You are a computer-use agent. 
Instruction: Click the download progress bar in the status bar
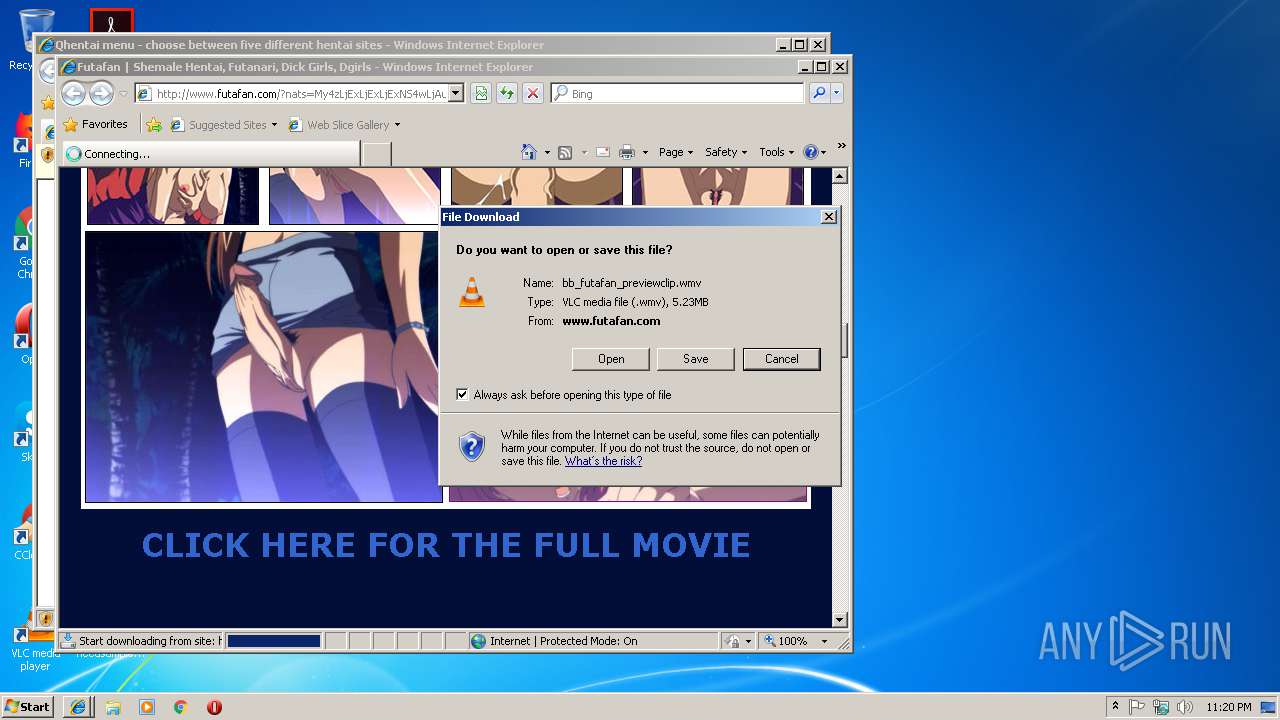coord(274,641)
